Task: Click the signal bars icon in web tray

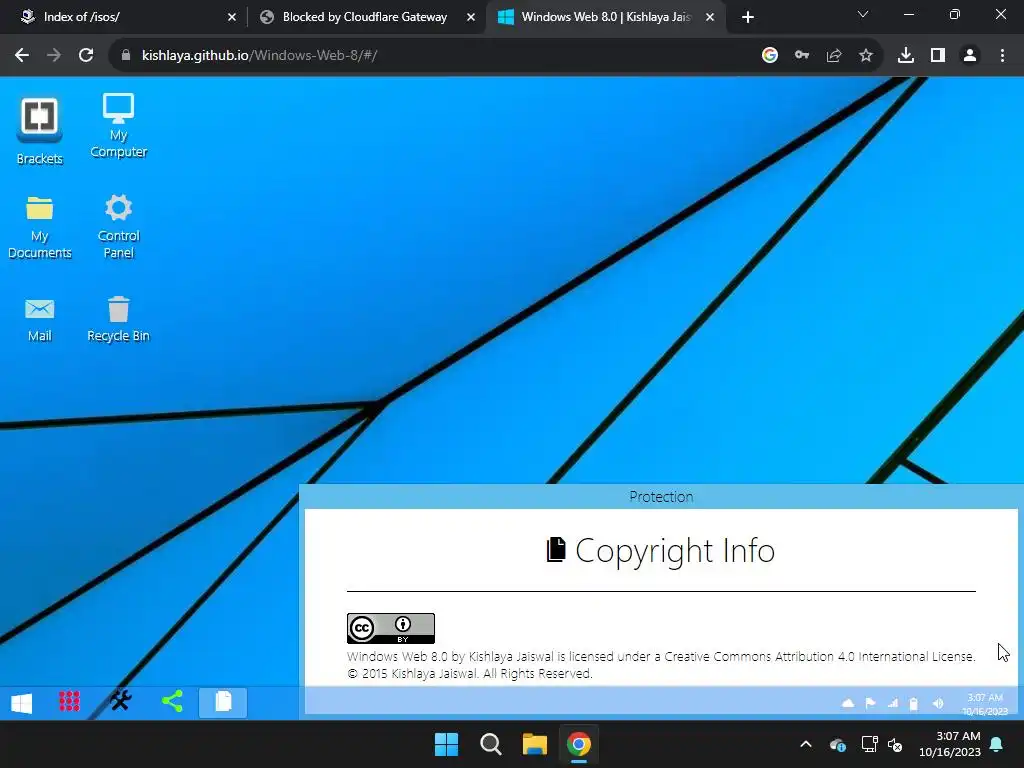Action: [893, 703]
